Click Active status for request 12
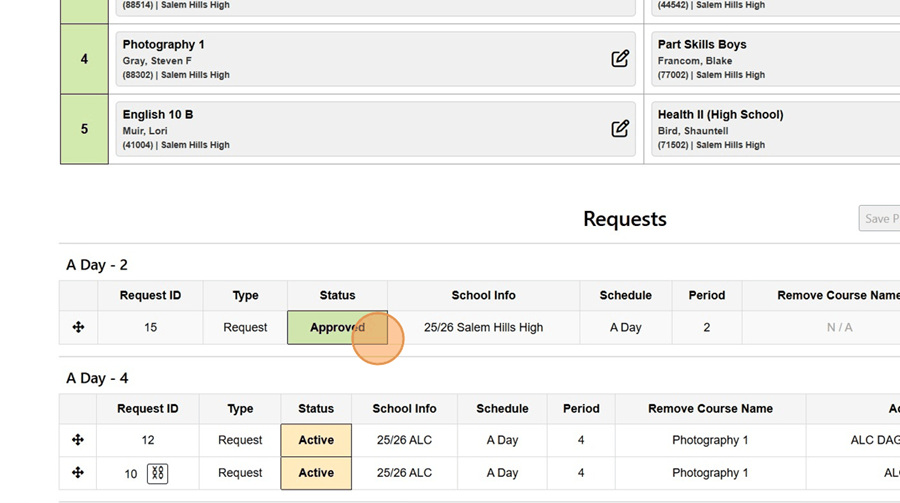The width and height of the screenshot is (900, 503). pyautogui.click(x=316, y=440)
